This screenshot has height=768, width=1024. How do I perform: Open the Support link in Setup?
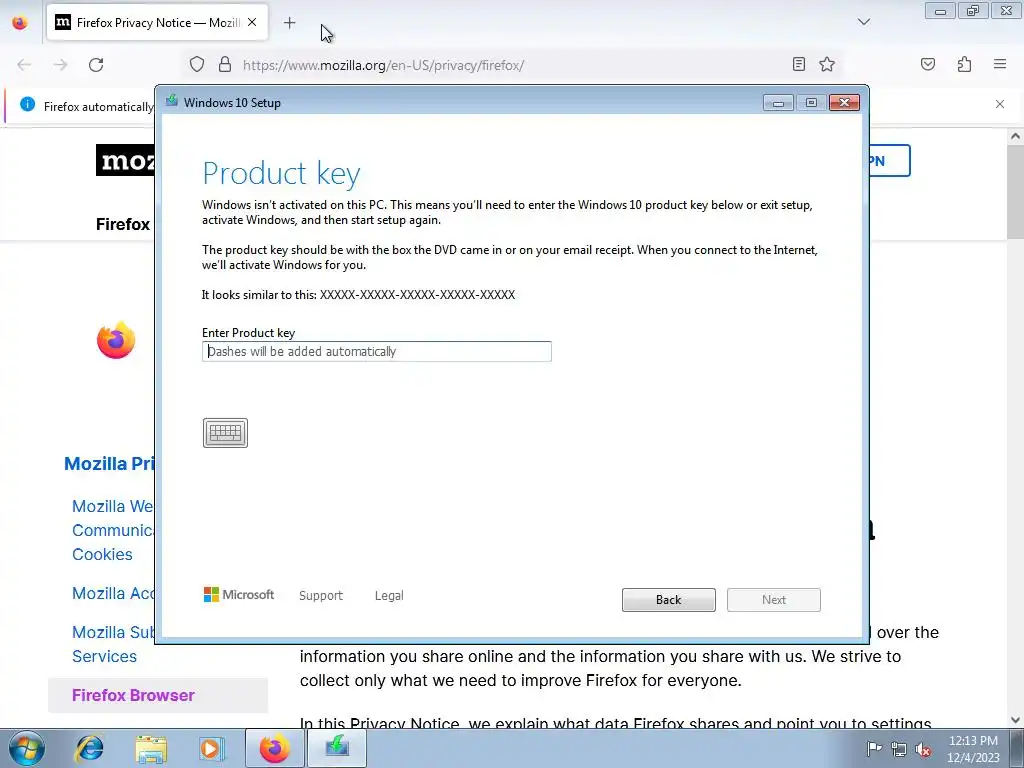pos(321,596)
